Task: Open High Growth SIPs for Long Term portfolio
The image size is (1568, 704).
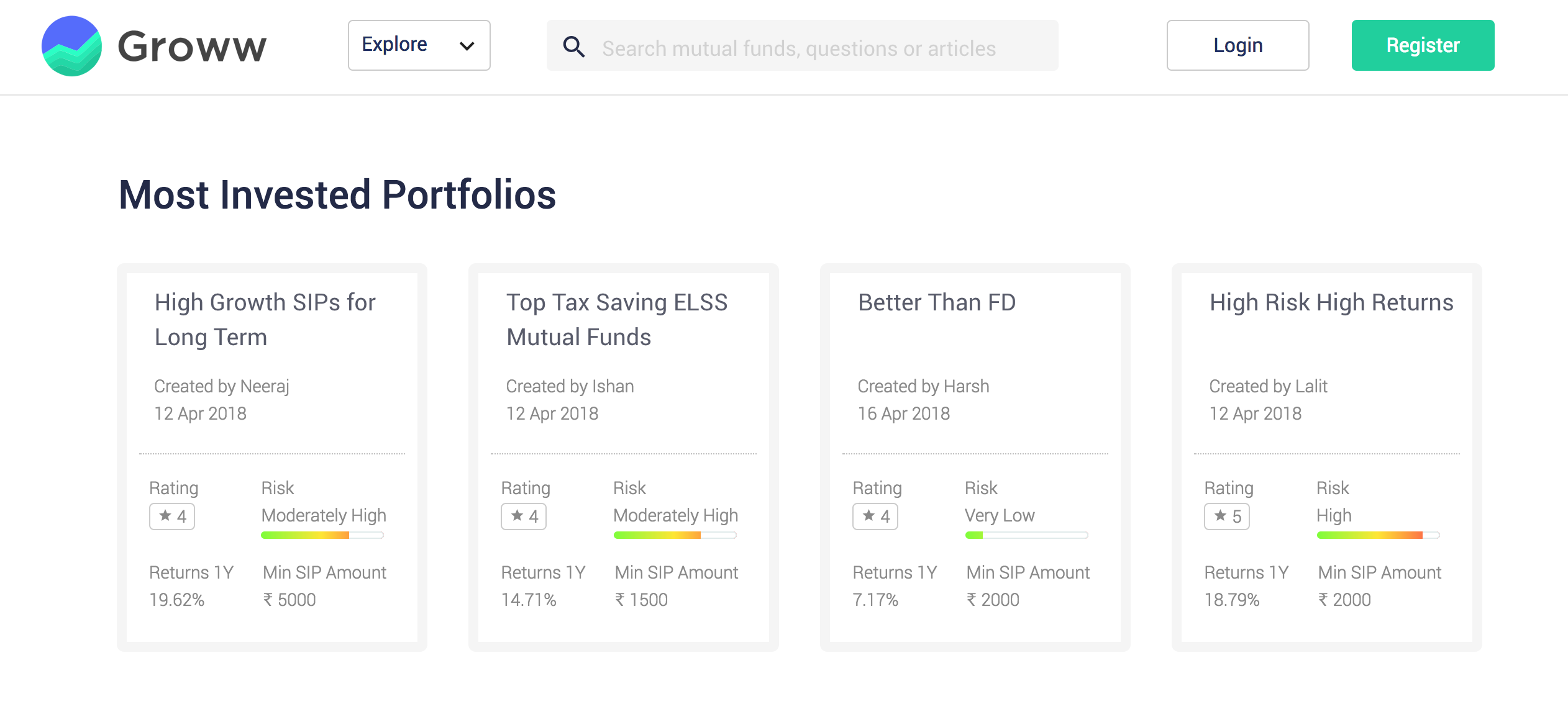Action: pos(265,319)
